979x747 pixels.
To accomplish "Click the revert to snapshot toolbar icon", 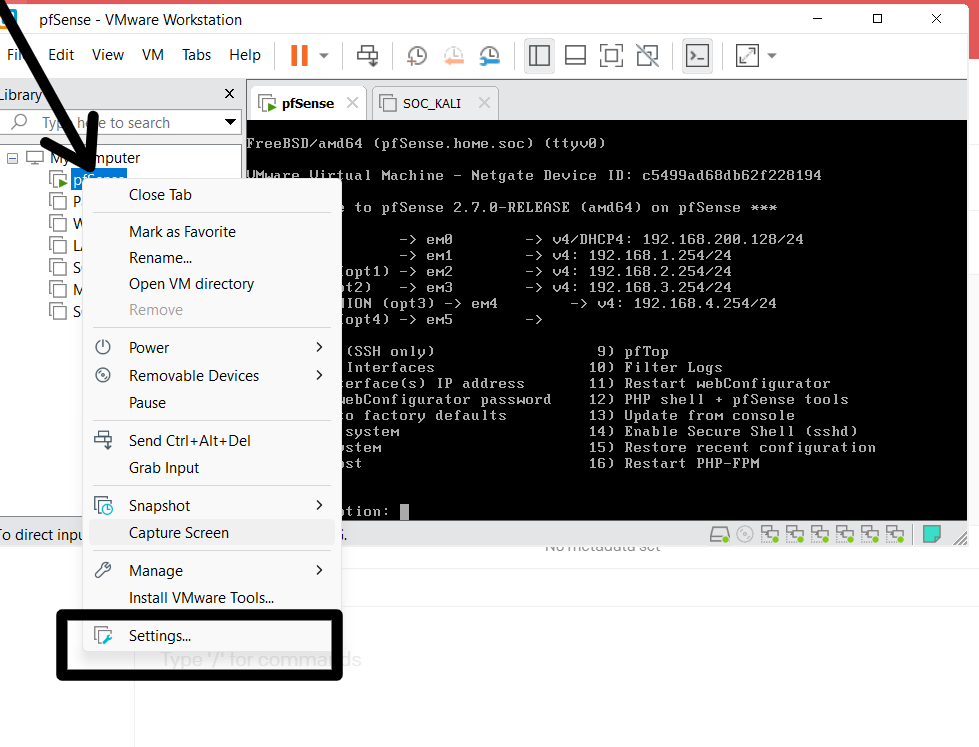I will tap(453, 56).
